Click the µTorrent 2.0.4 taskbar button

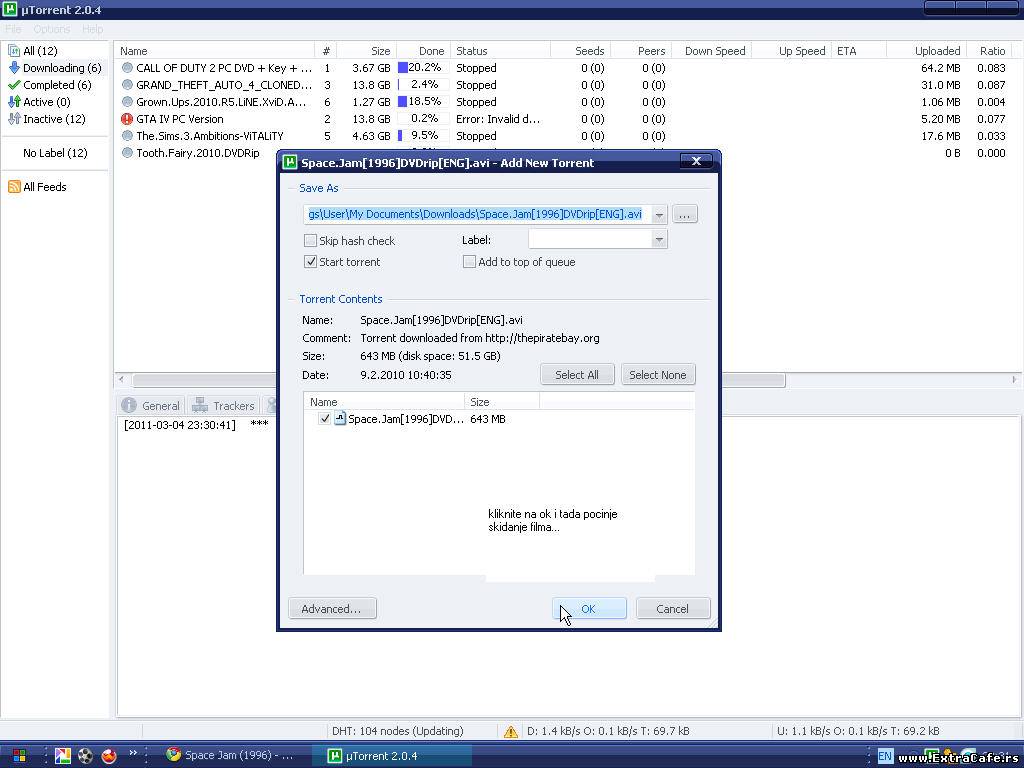tap(390, 756)
